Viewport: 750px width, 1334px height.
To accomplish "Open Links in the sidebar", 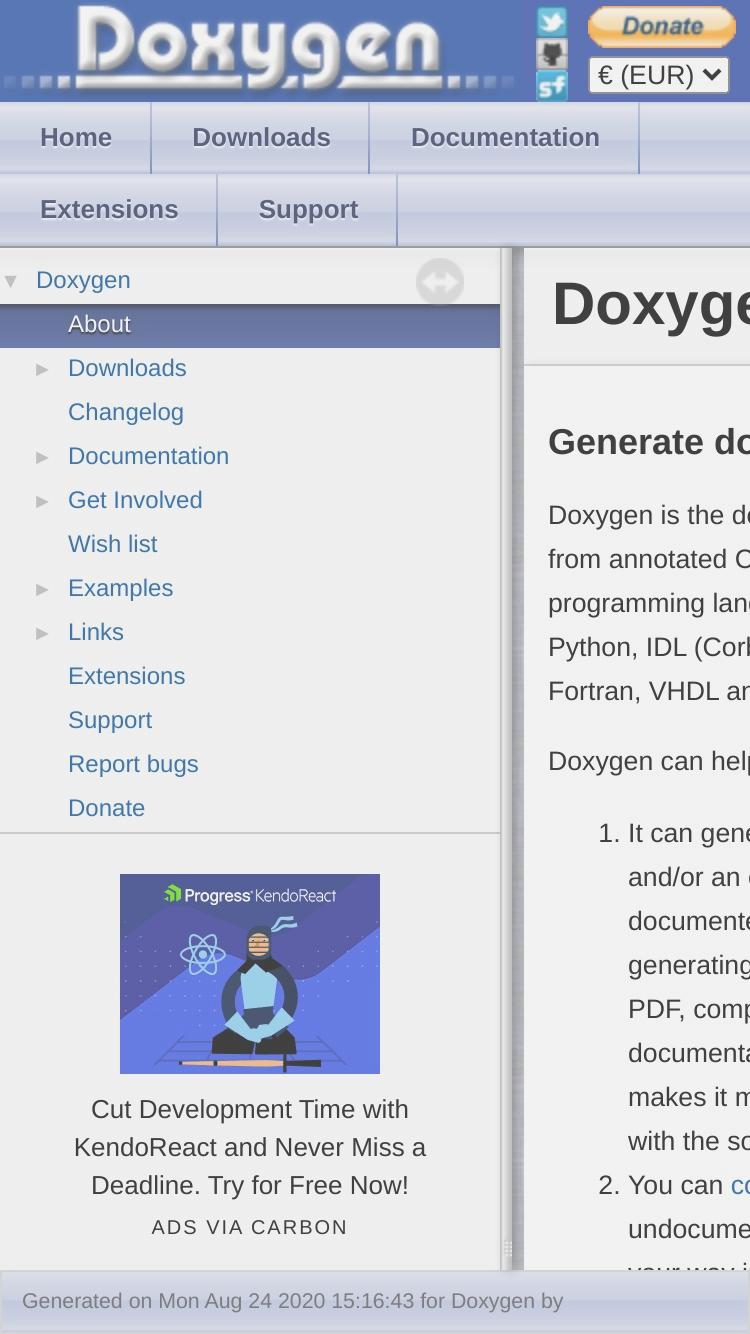I will 96,632.
